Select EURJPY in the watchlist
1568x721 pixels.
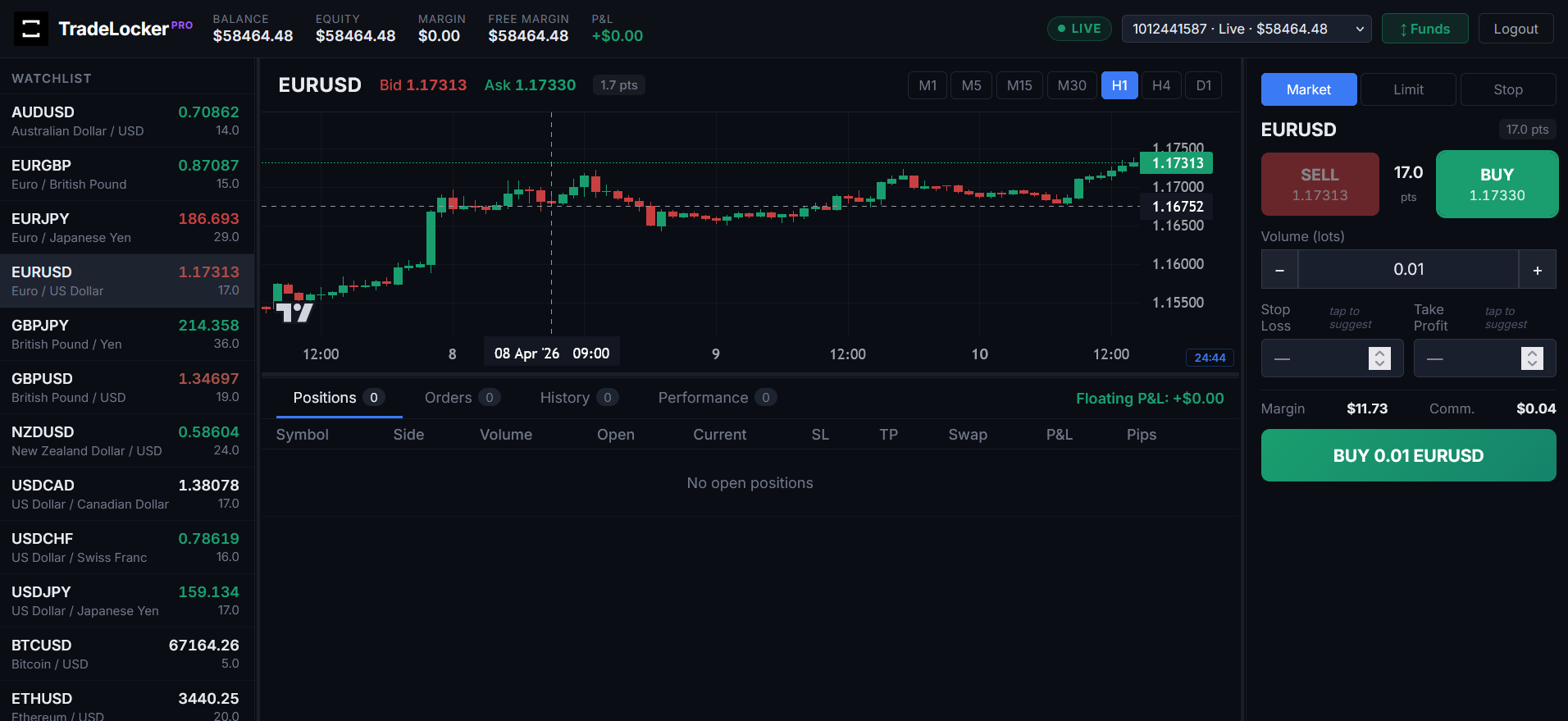pyautogui.click(x=127, y=227)
